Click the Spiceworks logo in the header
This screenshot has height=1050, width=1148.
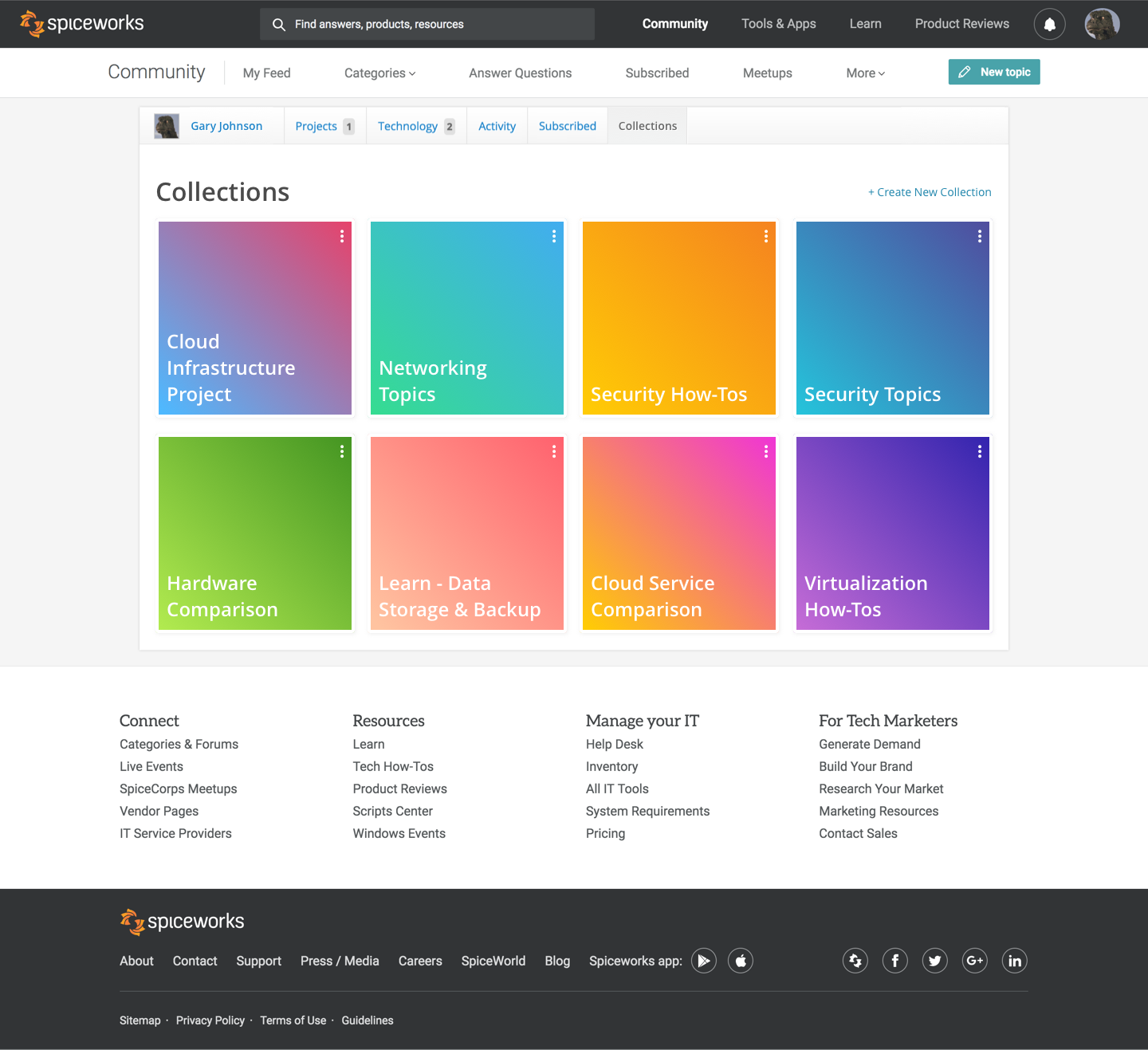tap(82, 24)
